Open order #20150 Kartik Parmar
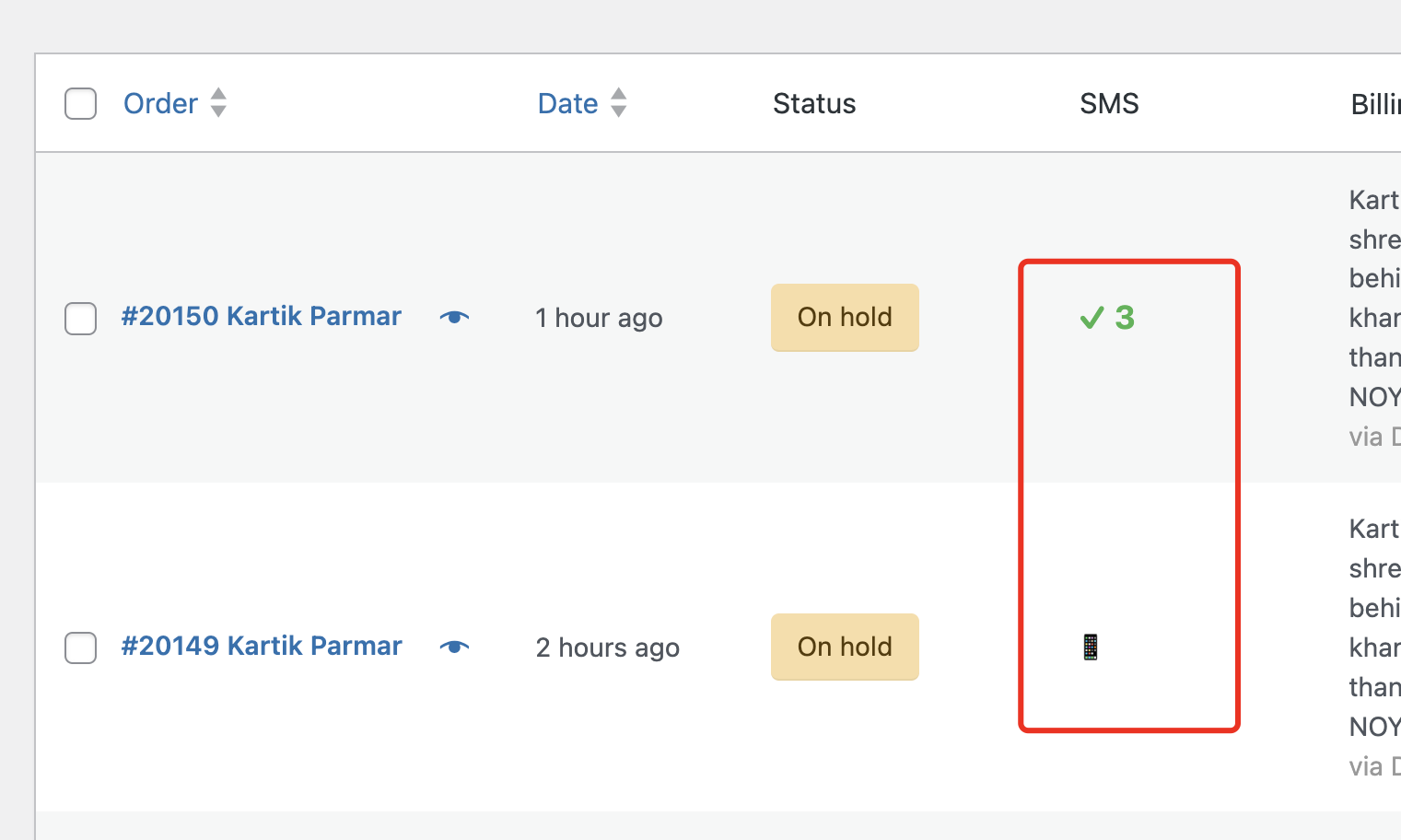1401x840 pixels. [x=262, y=317]
